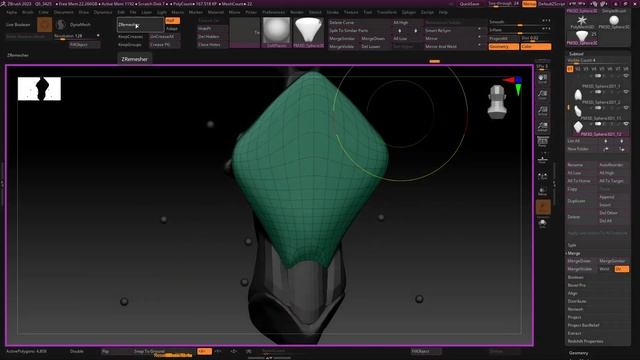Screen dimensions: 640x360
Task: Open the material sphere thumbnail on shelf
Action: pyautogui.click(x=276, y=32)
